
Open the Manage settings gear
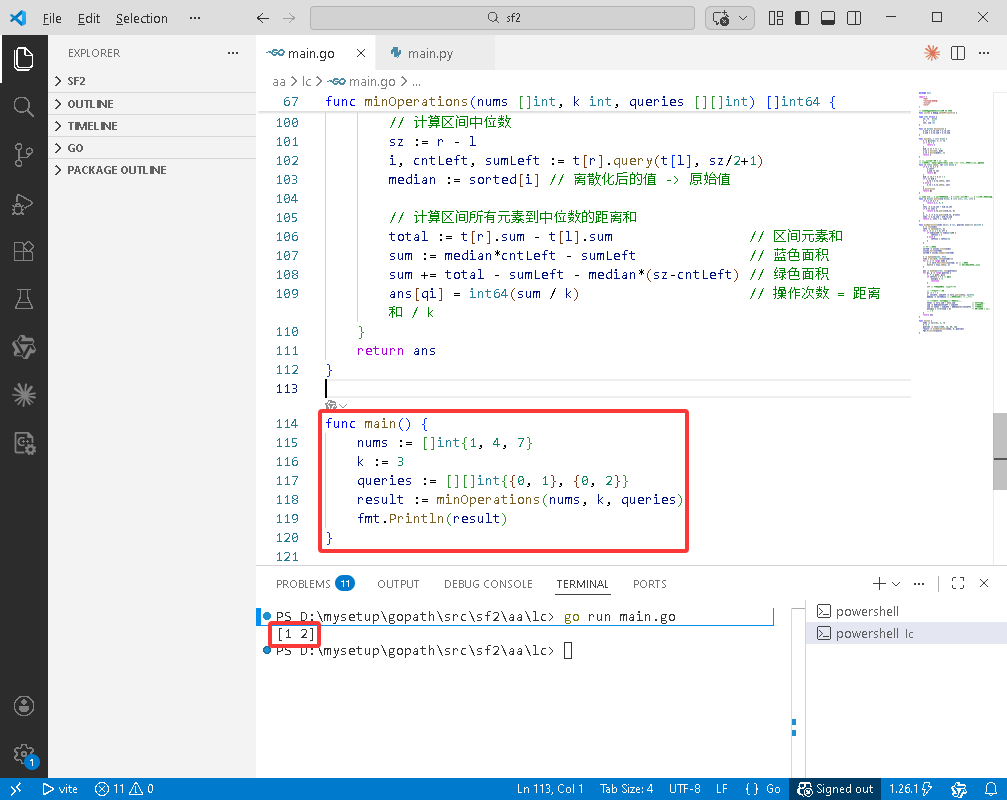(x=24, y=754)
